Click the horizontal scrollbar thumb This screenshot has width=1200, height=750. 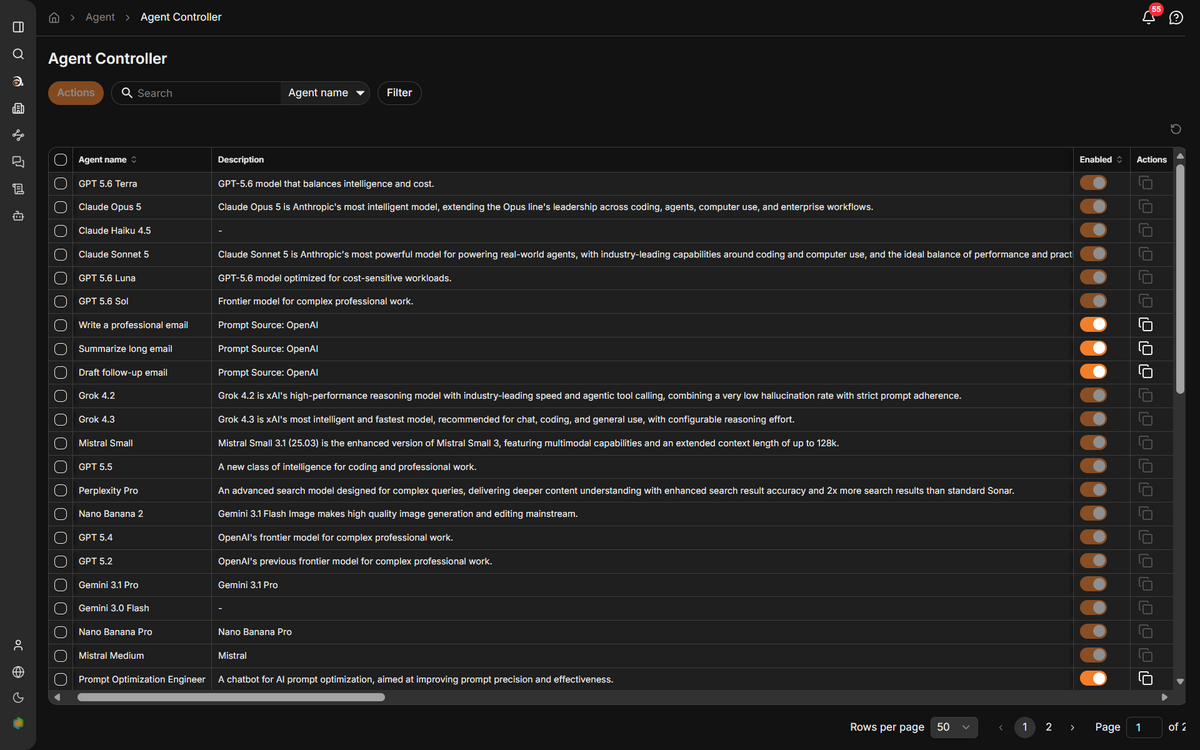231,697
